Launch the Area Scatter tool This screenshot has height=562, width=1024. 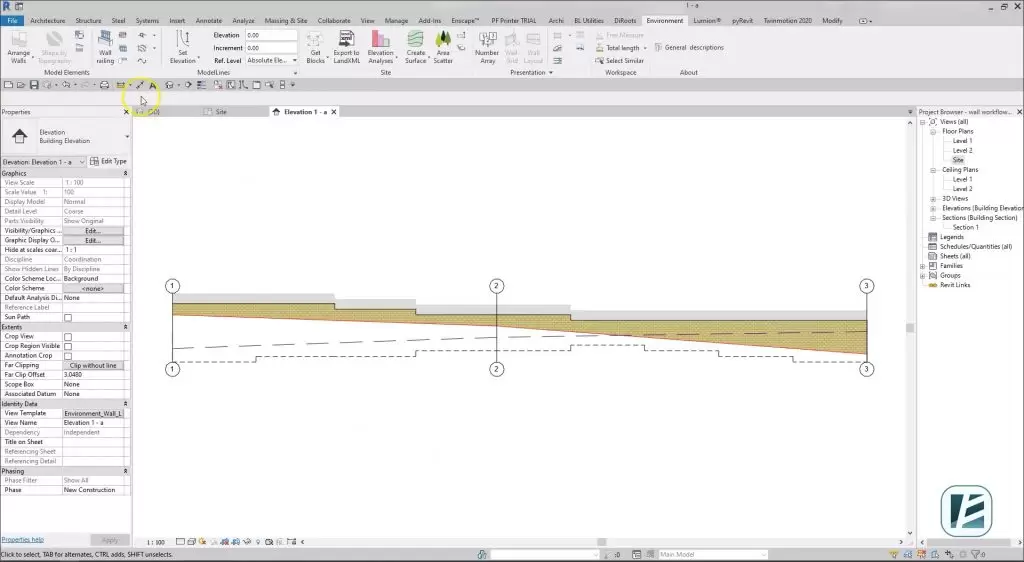pos(443,45)
